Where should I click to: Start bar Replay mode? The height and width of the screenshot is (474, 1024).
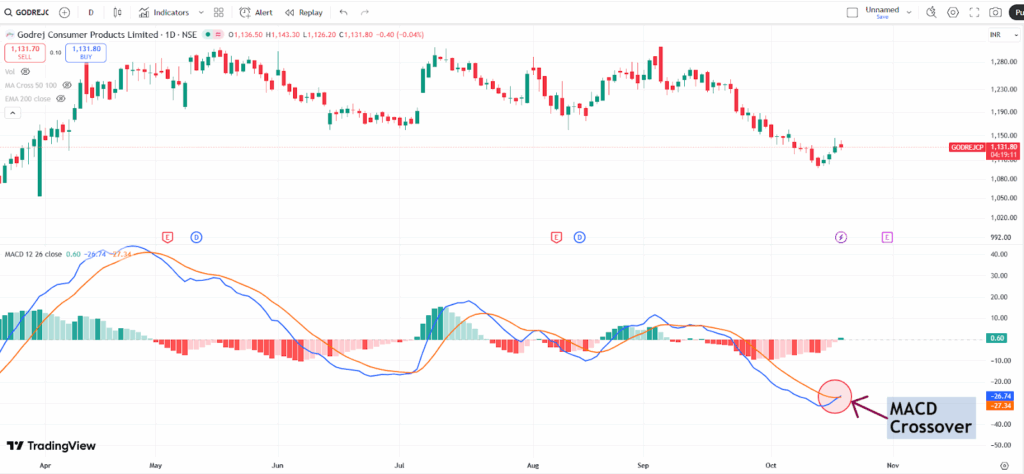tap(304, 13)
